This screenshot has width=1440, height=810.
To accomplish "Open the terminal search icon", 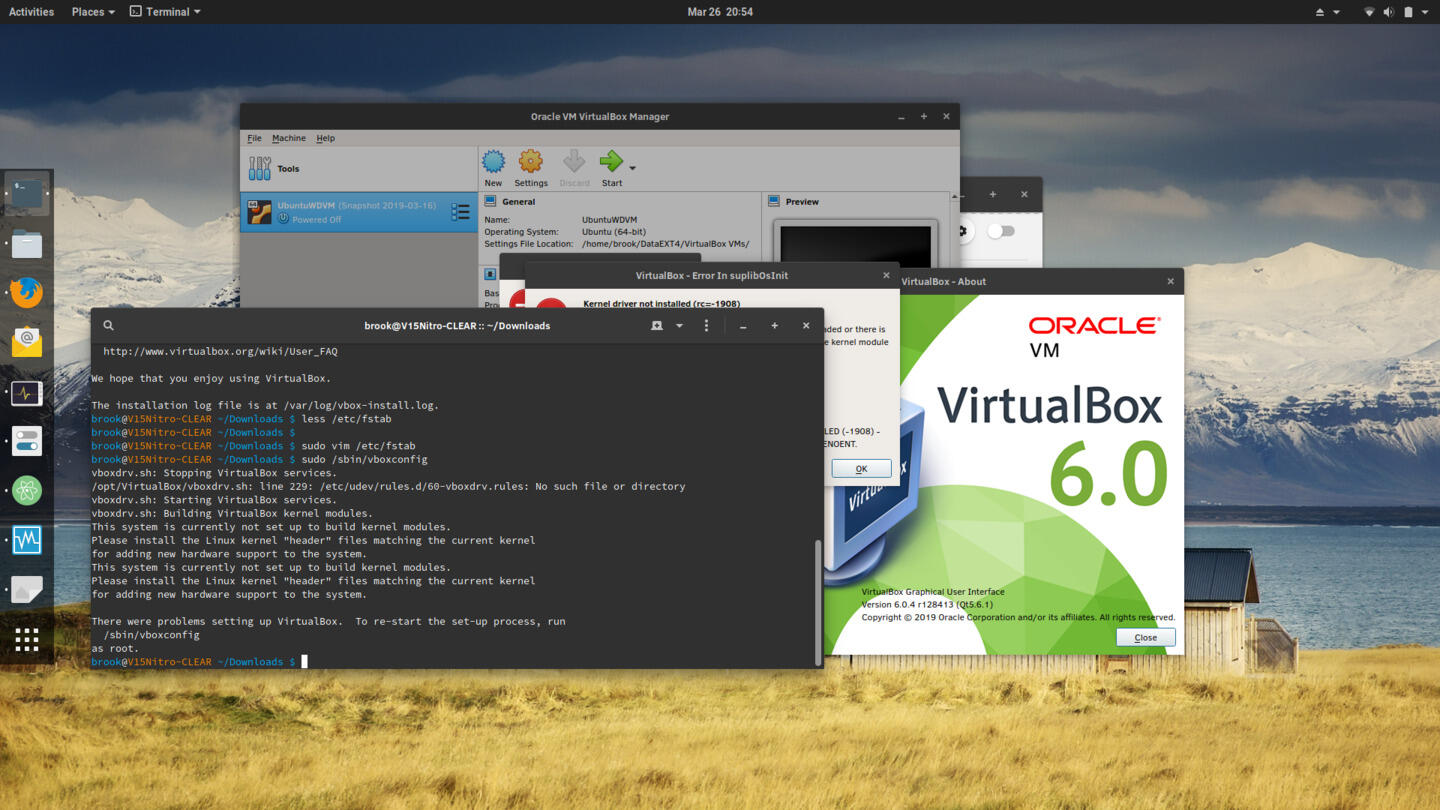I will tap(108, 325).
